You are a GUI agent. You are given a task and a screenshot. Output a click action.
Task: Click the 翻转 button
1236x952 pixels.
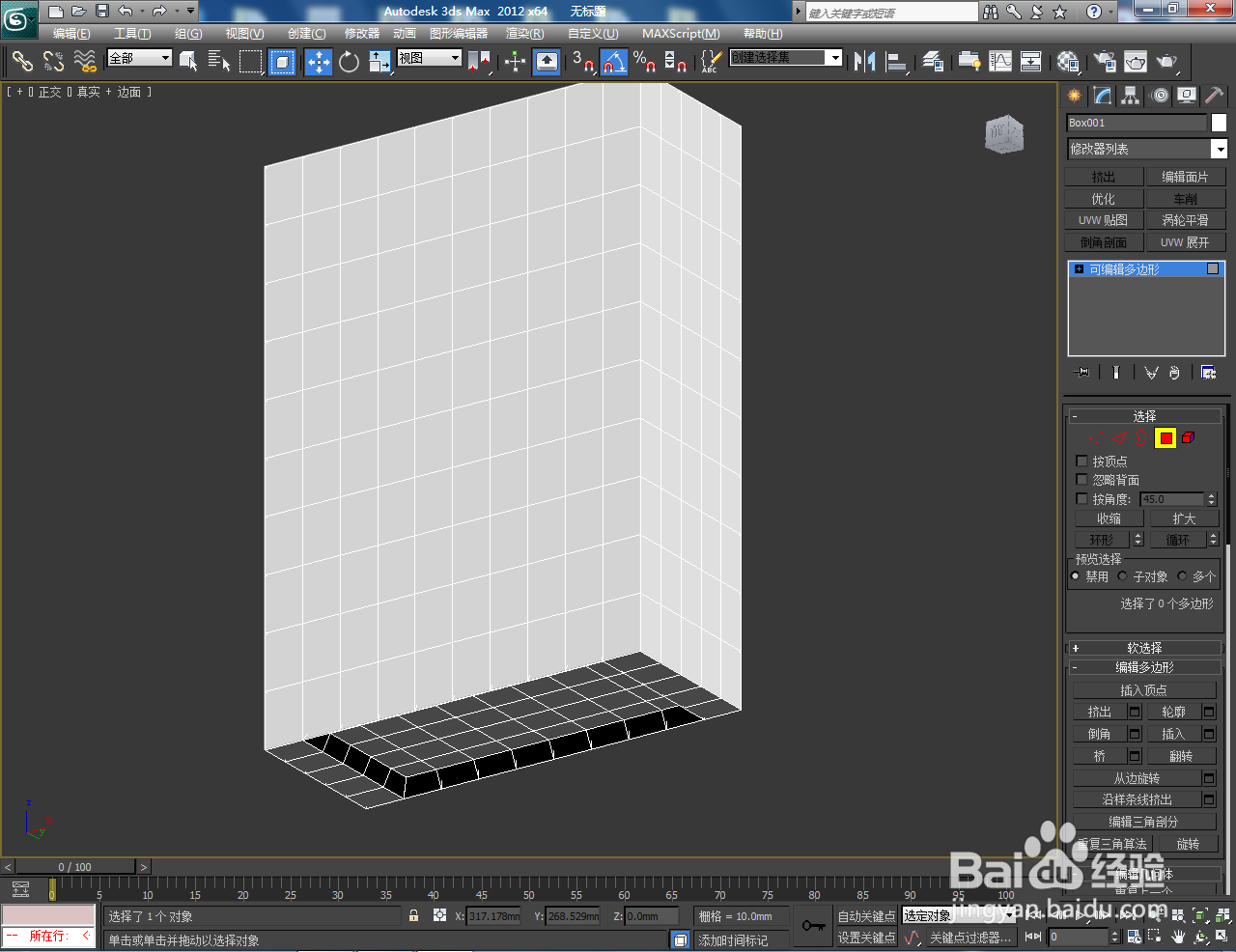[x=1182, y=756]
